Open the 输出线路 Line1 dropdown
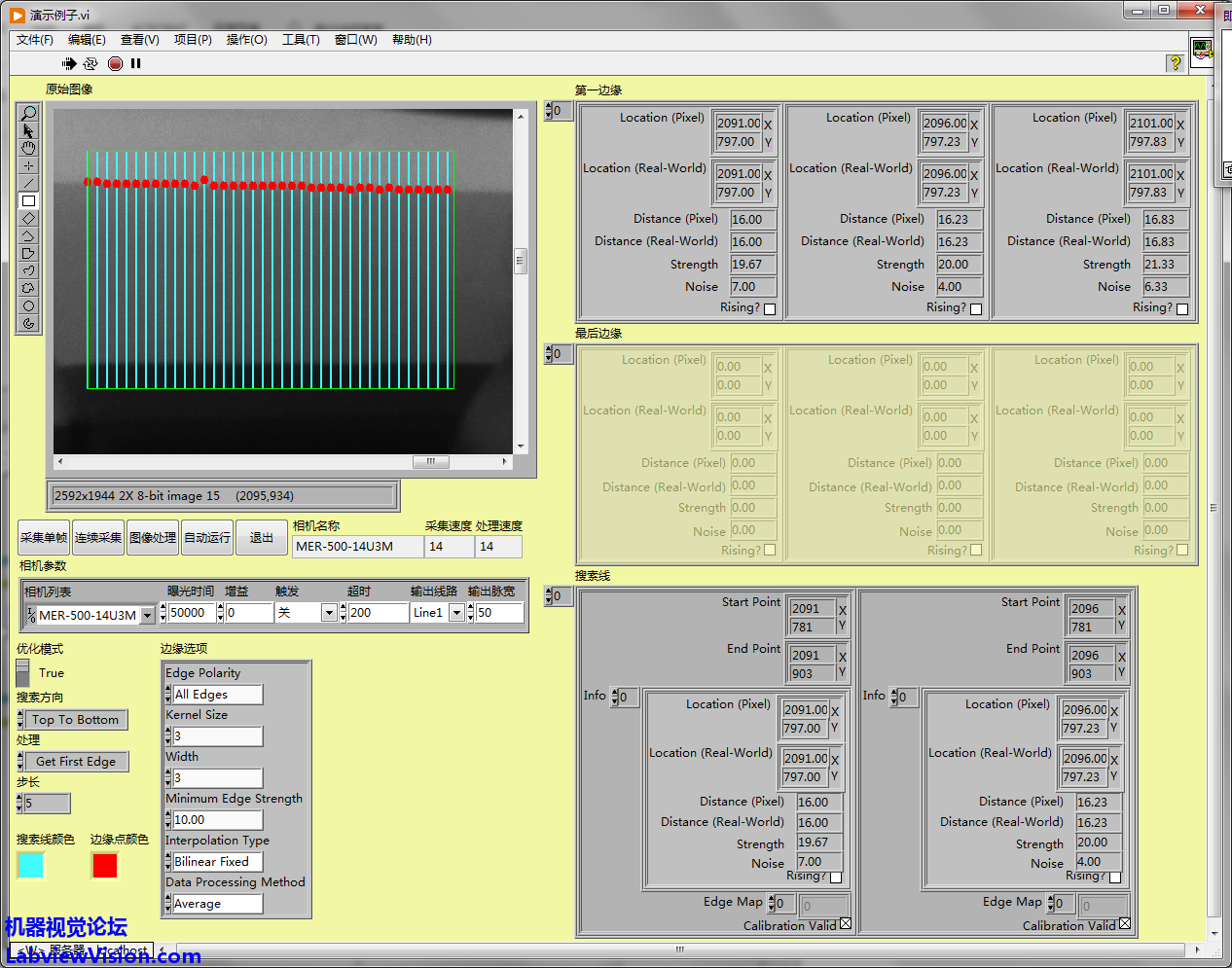 (455, 613)
